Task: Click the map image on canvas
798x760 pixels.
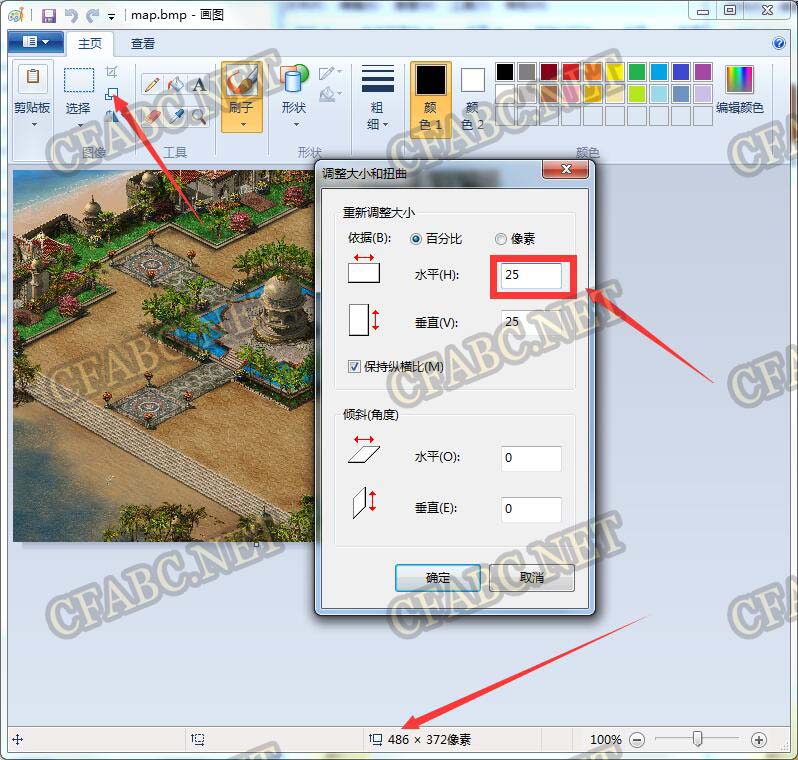Action: tap(163, 355)
